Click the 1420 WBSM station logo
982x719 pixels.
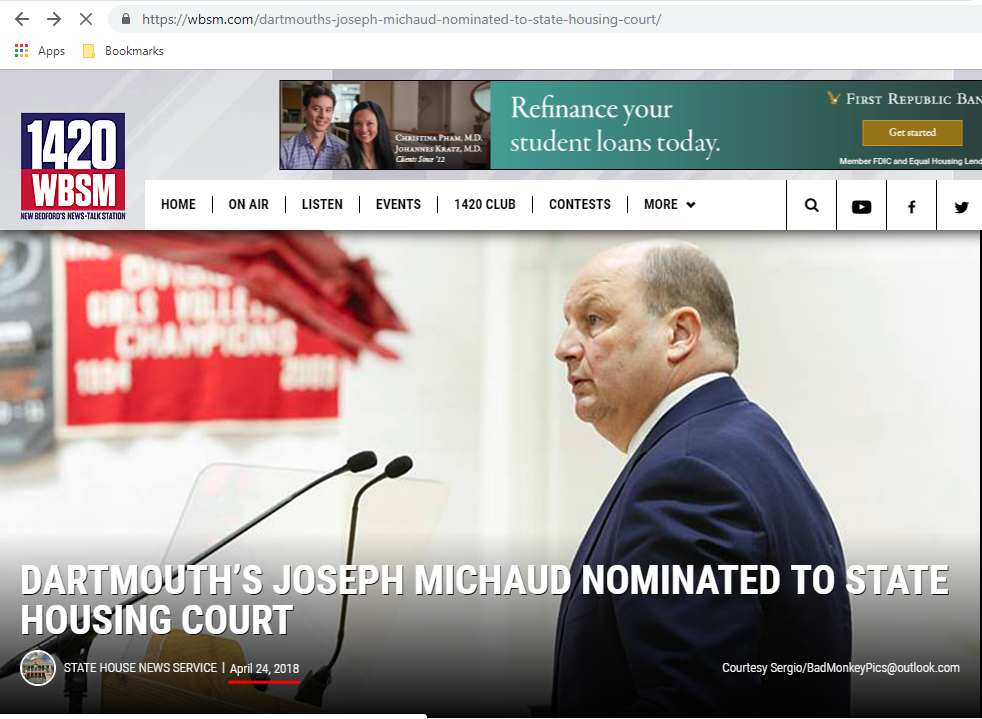[73, 166]
